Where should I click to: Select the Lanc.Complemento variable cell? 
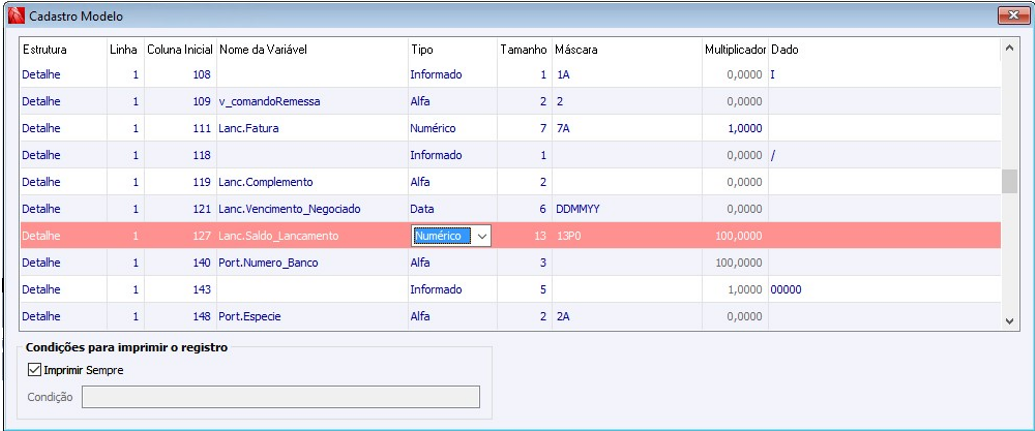click(x=312, y=182)
